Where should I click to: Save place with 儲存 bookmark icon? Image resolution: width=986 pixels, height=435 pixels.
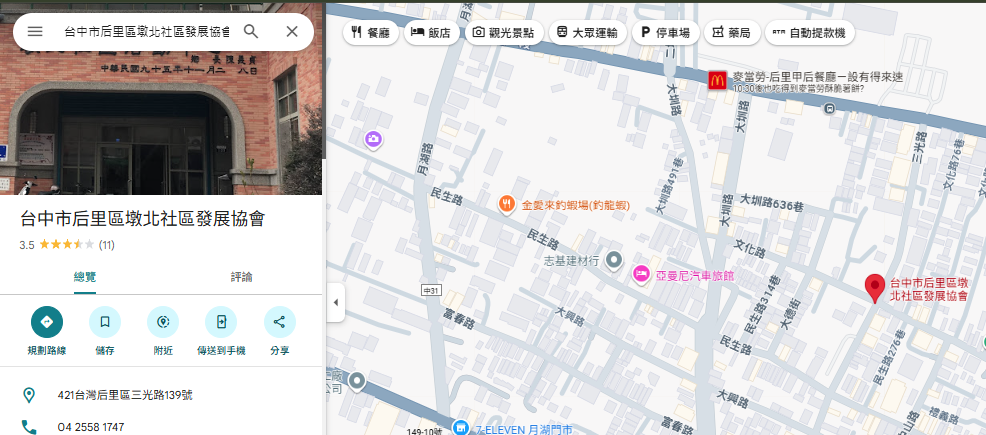[x=104, y=322]
